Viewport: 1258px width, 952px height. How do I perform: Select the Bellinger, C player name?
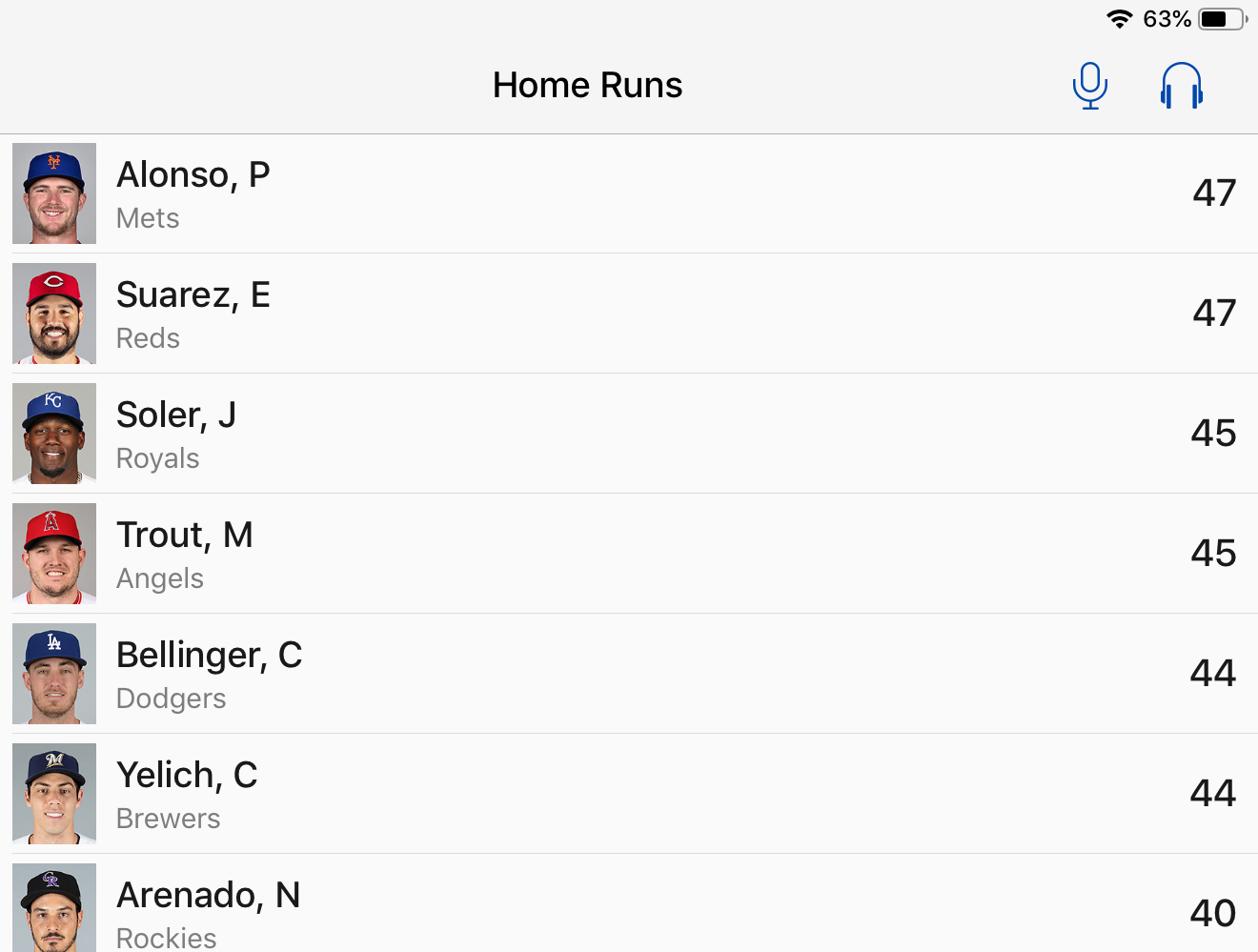[x=210, y=656]
